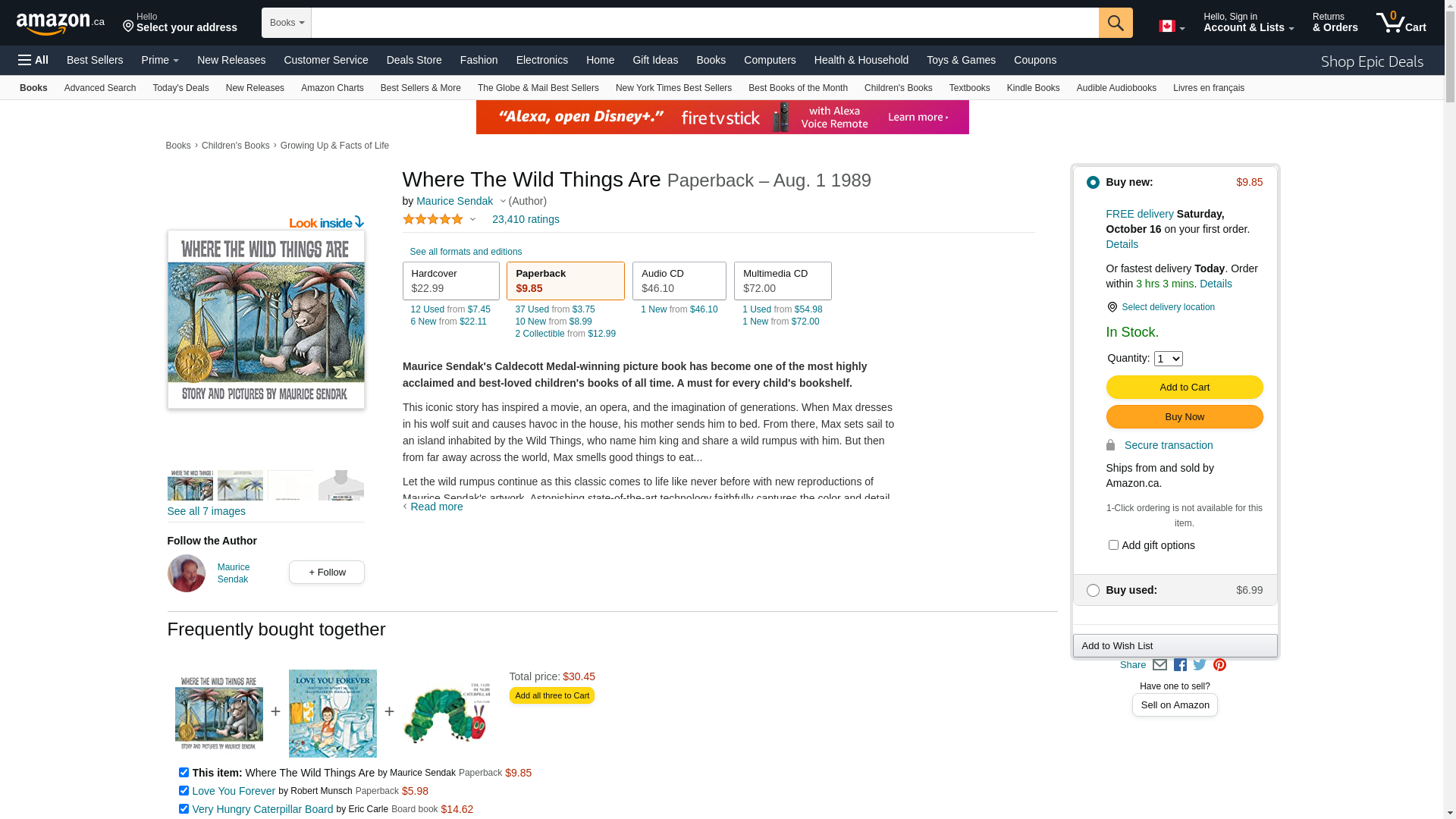
Task: Open the Quantity dropdown
Action: pos(1168,359)
